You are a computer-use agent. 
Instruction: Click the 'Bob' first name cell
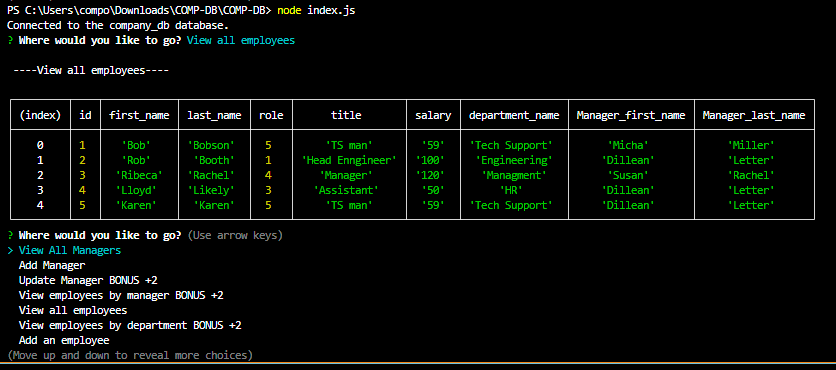[x=136, y=145]
